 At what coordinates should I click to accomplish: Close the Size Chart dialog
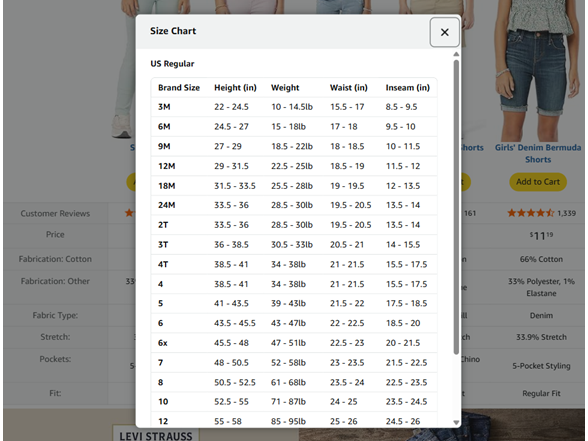click(x=444, y=32)
